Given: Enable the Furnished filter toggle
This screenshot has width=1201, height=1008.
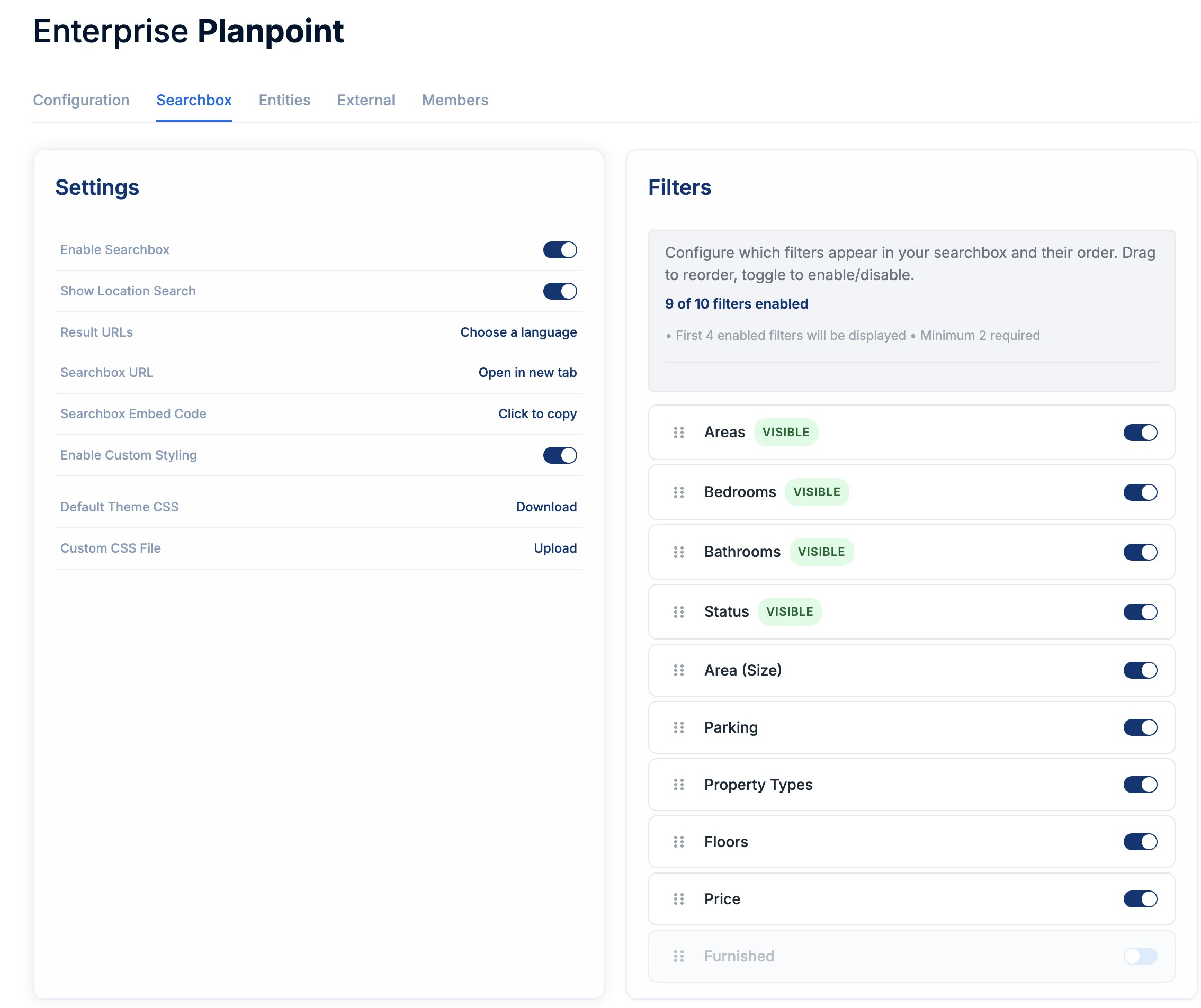Looking at the screenshot, I should pos(1140,956).
